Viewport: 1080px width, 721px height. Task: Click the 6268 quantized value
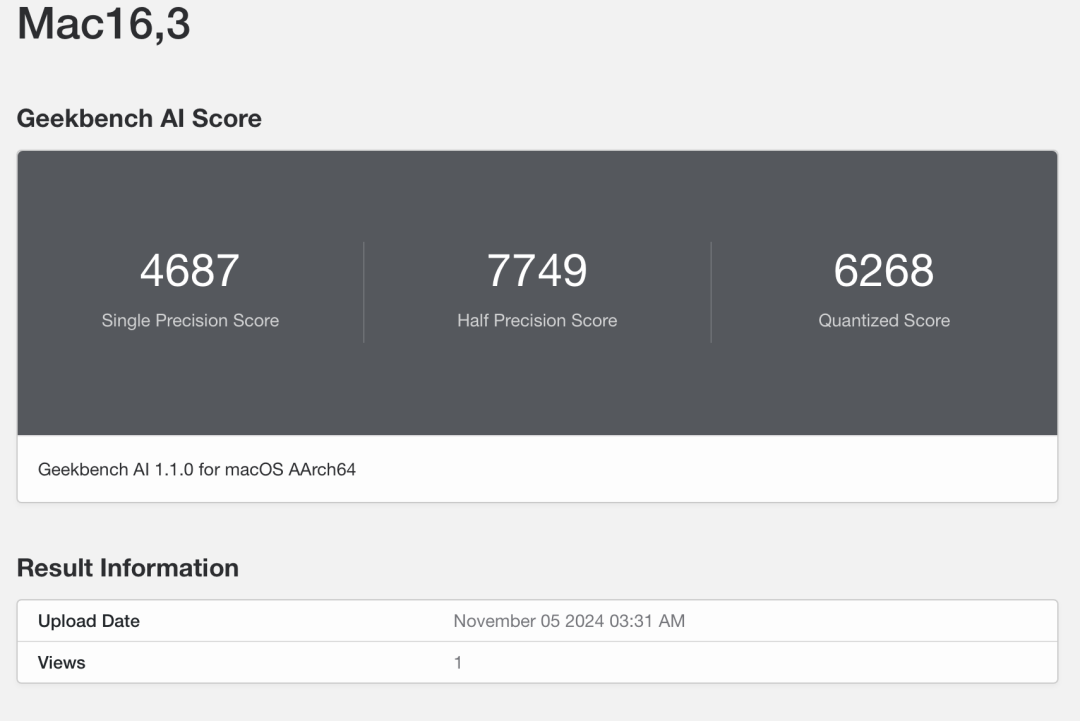(884, 270)
